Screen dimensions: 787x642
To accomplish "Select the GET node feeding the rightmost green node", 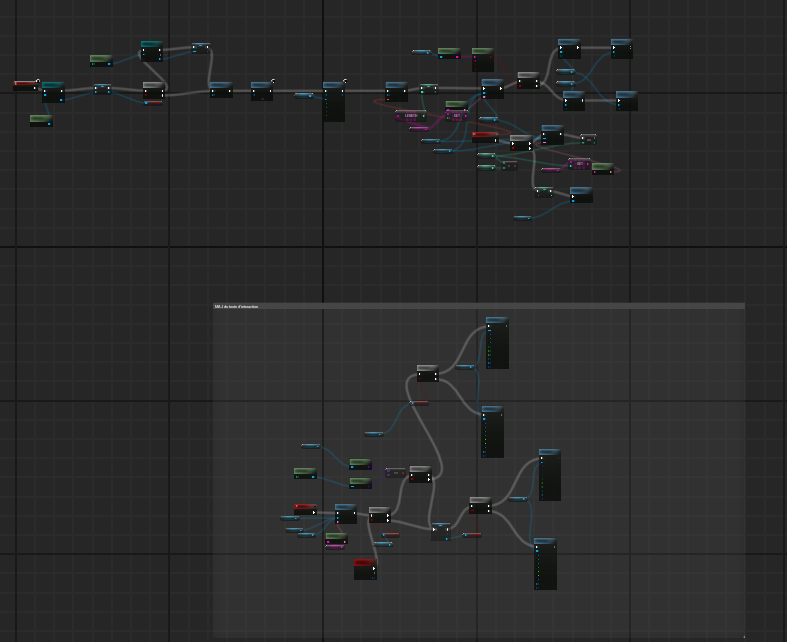I will (x=580, y=164).
